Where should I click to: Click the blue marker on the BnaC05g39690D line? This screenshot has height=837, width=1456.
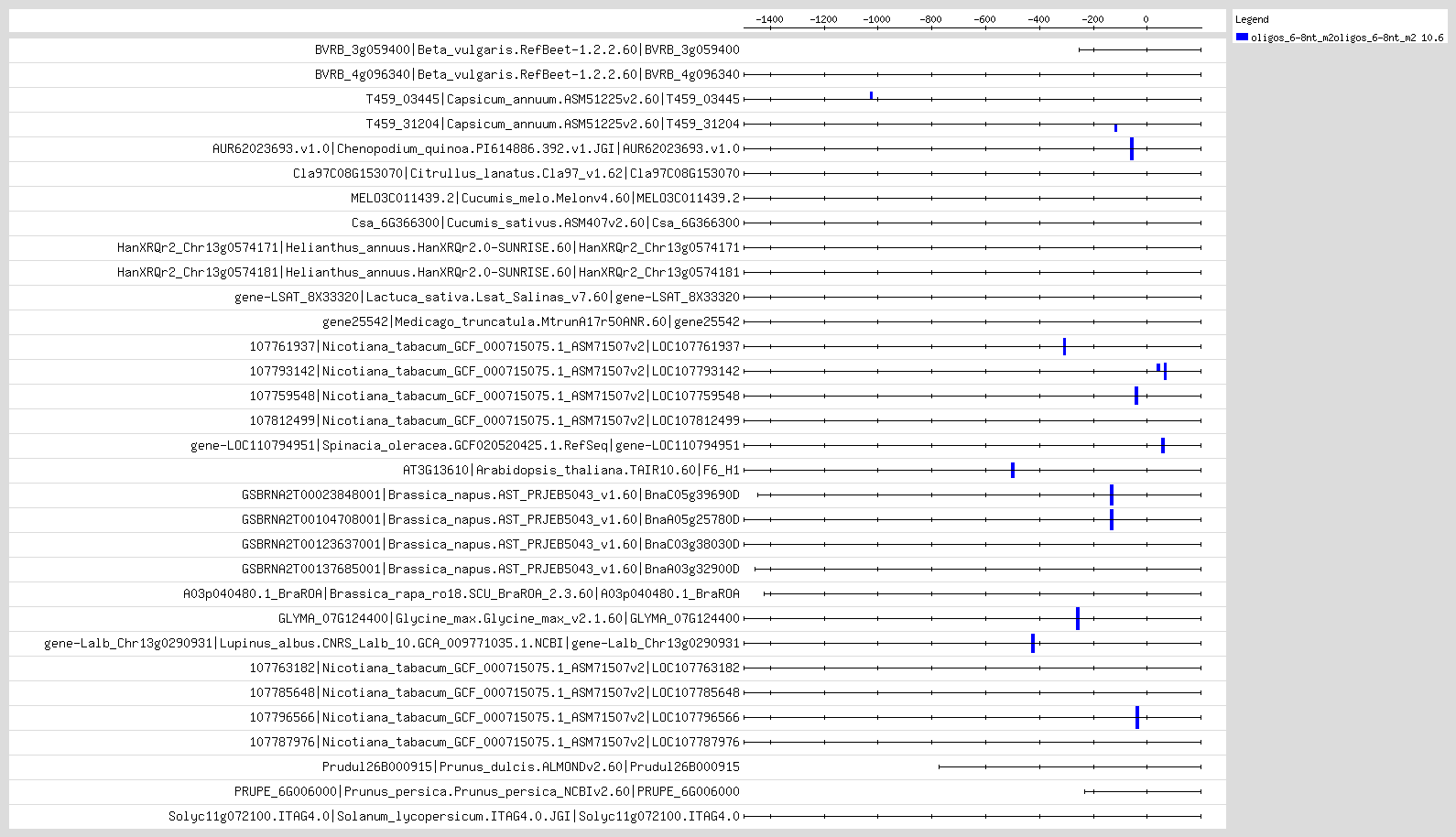point(1112,495)
